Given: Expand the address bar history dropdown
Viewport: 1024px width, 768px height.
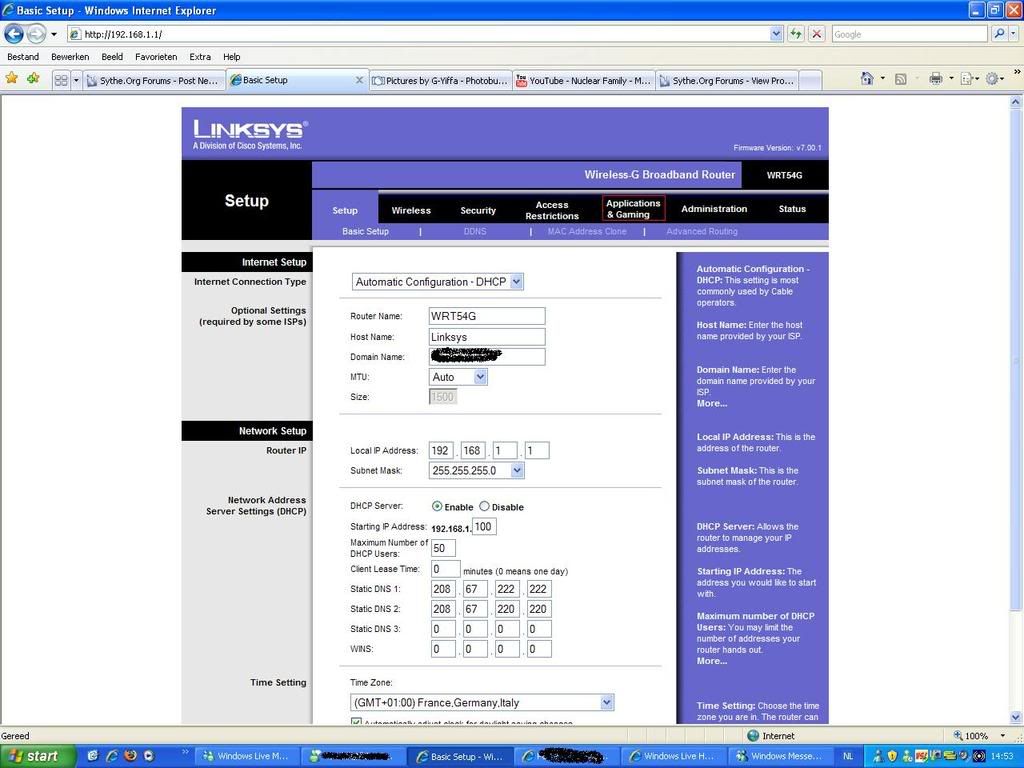Looking at the screenshot, I should coord(776,34).
